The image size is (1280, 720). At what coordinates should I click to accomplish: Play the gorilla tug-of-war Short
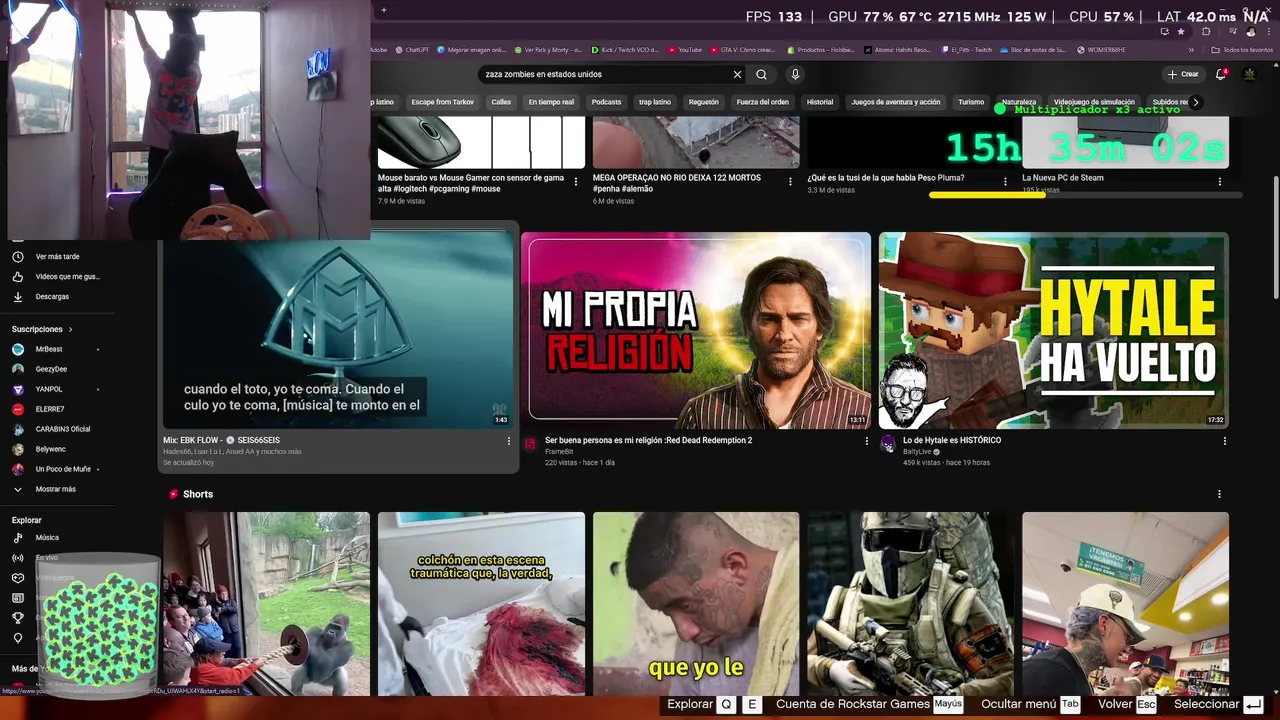coord(267,604)
